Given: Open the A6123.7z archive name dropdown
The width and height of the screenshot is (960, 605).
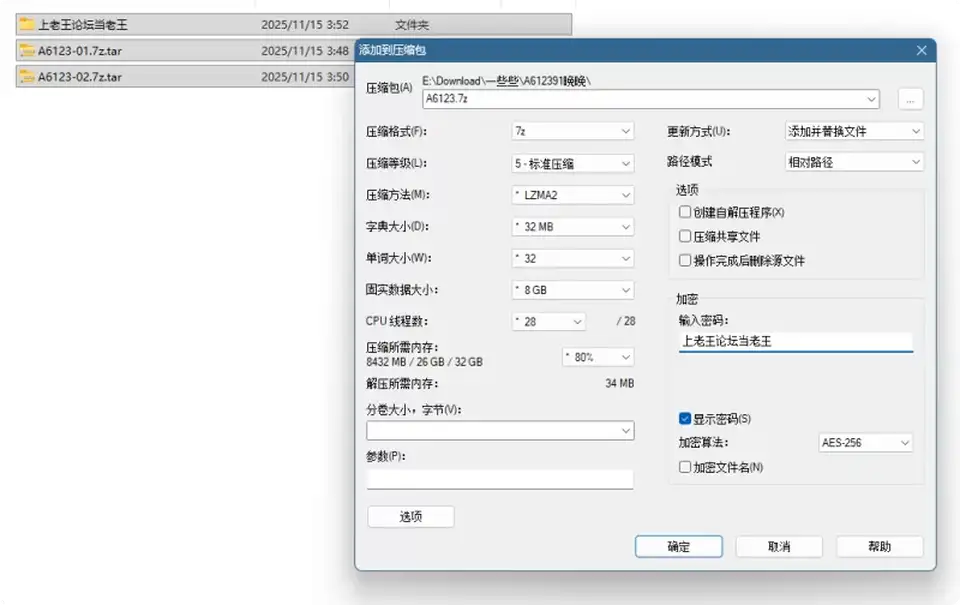Looking at the screenshot, I should click(871, 99).
